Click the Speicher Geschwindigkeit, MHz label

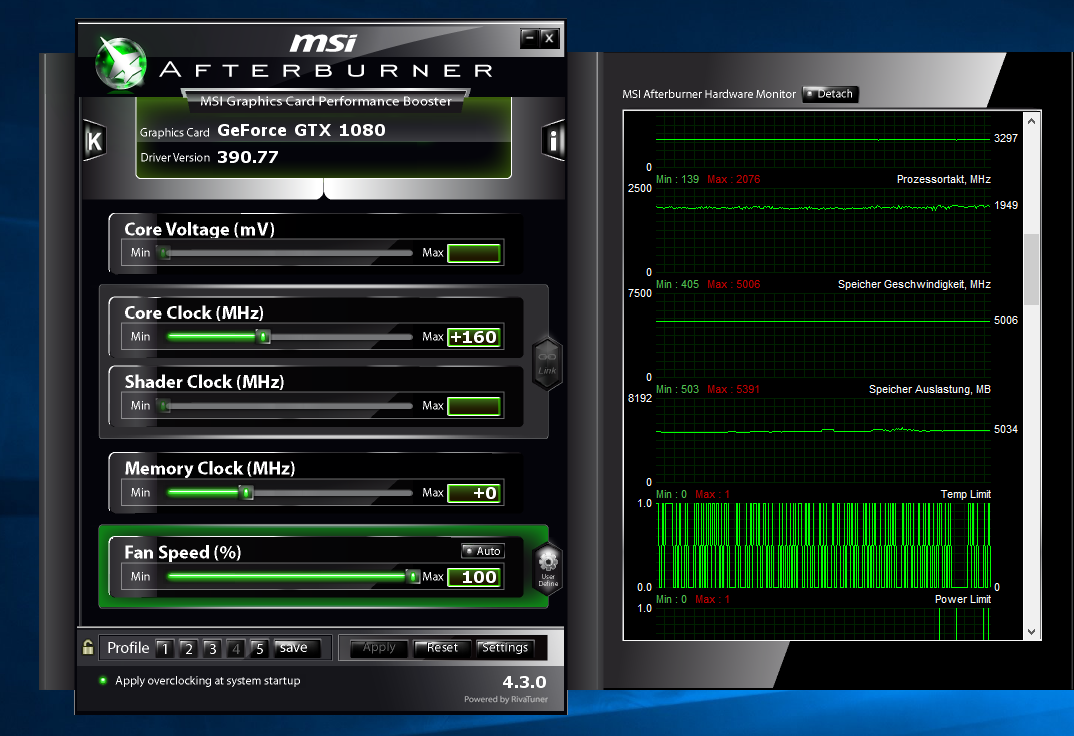(914, 284)
